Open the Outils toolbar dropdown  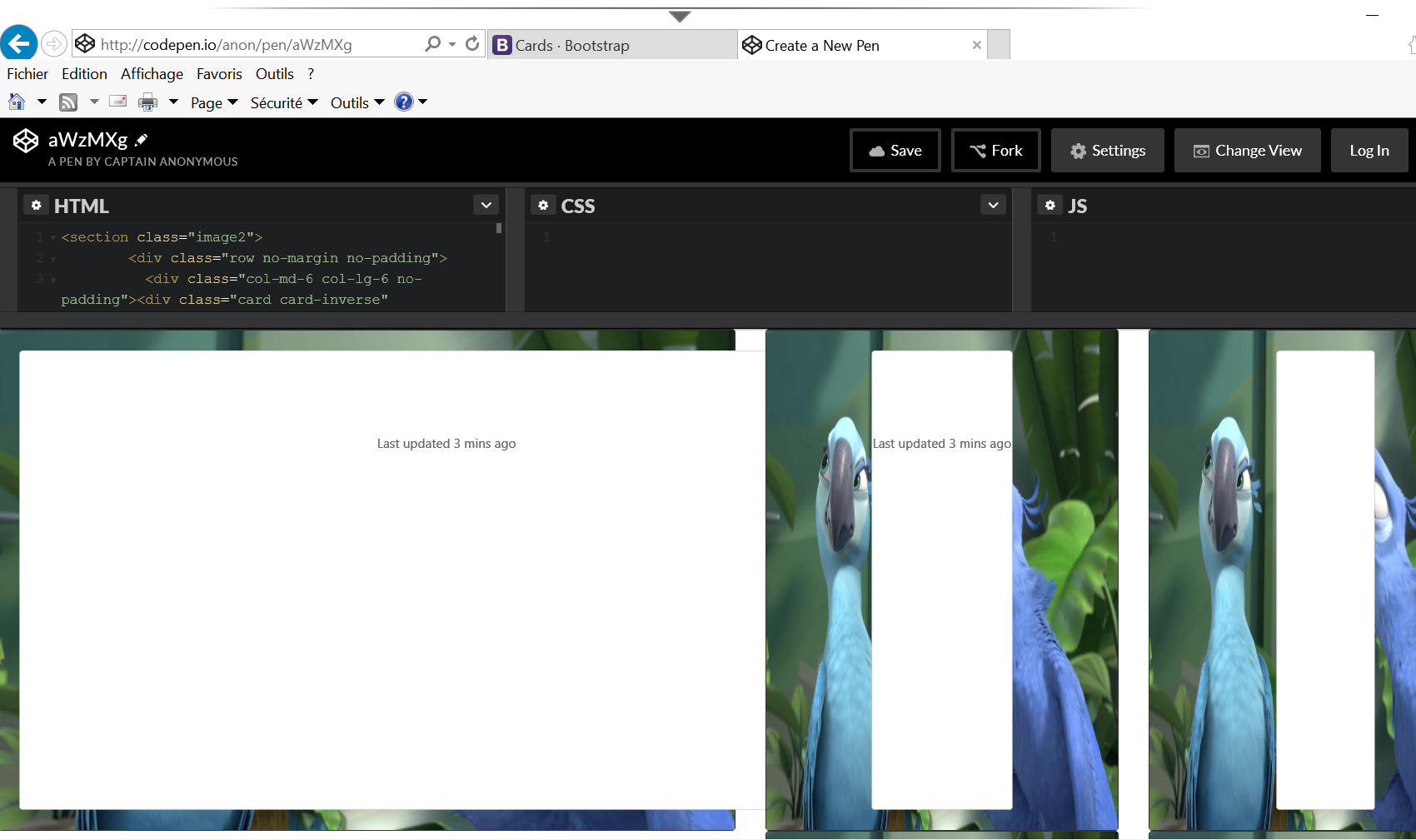click(x=357, y=102)
